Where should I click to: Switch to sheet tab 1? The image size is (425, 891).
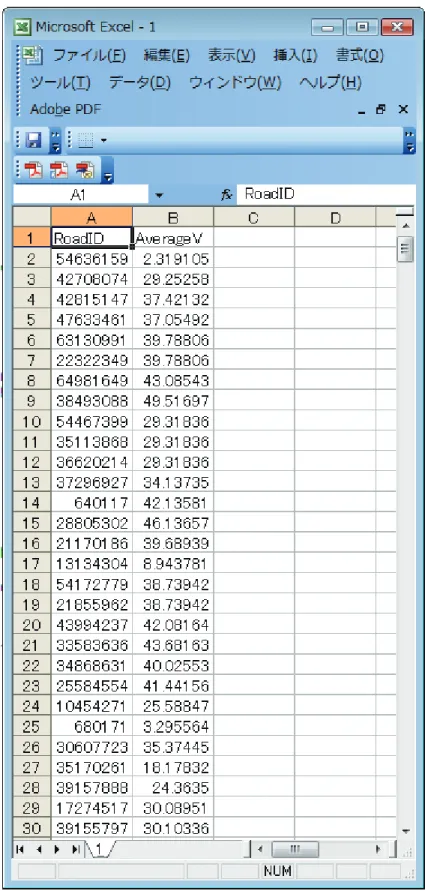coord(97,848)
